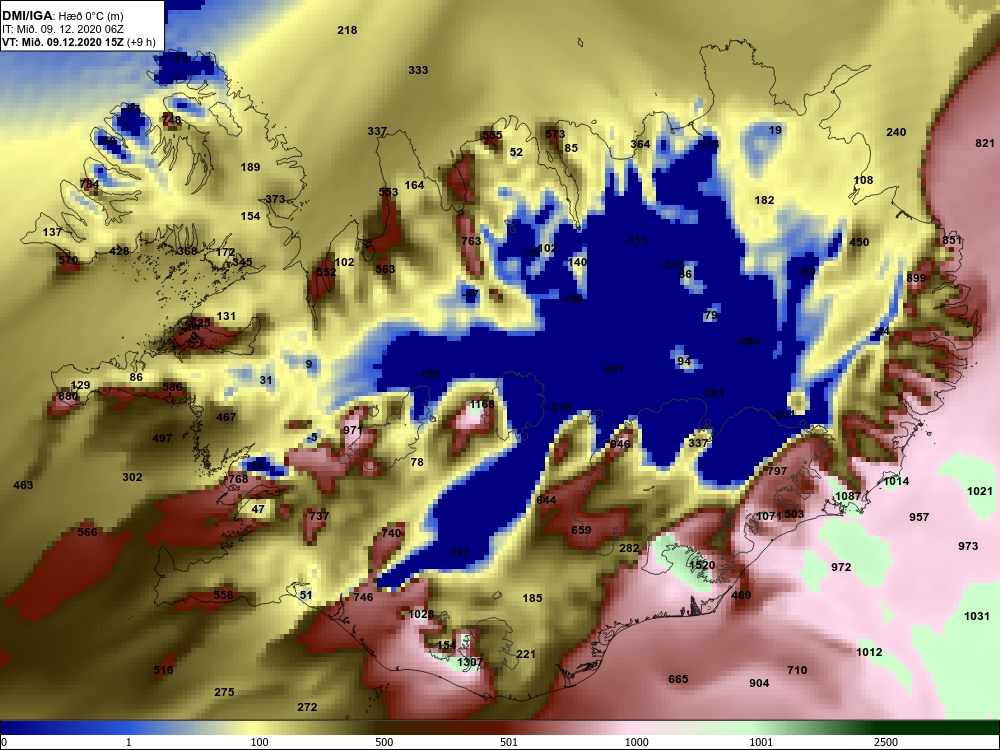Click the negative value '-297'
Screen dimensions: 1000x750
tap(613, 369)
